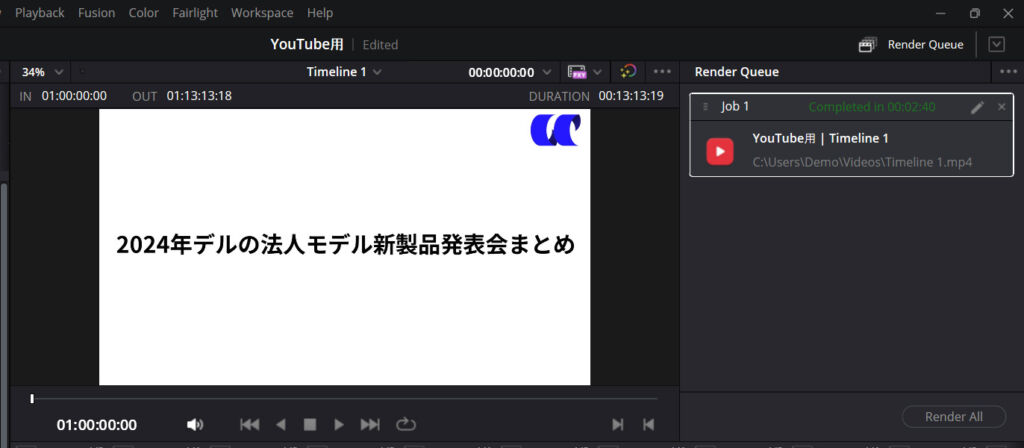
Task: Open the color viewer bypass icon
Action: tap(628, 72)
